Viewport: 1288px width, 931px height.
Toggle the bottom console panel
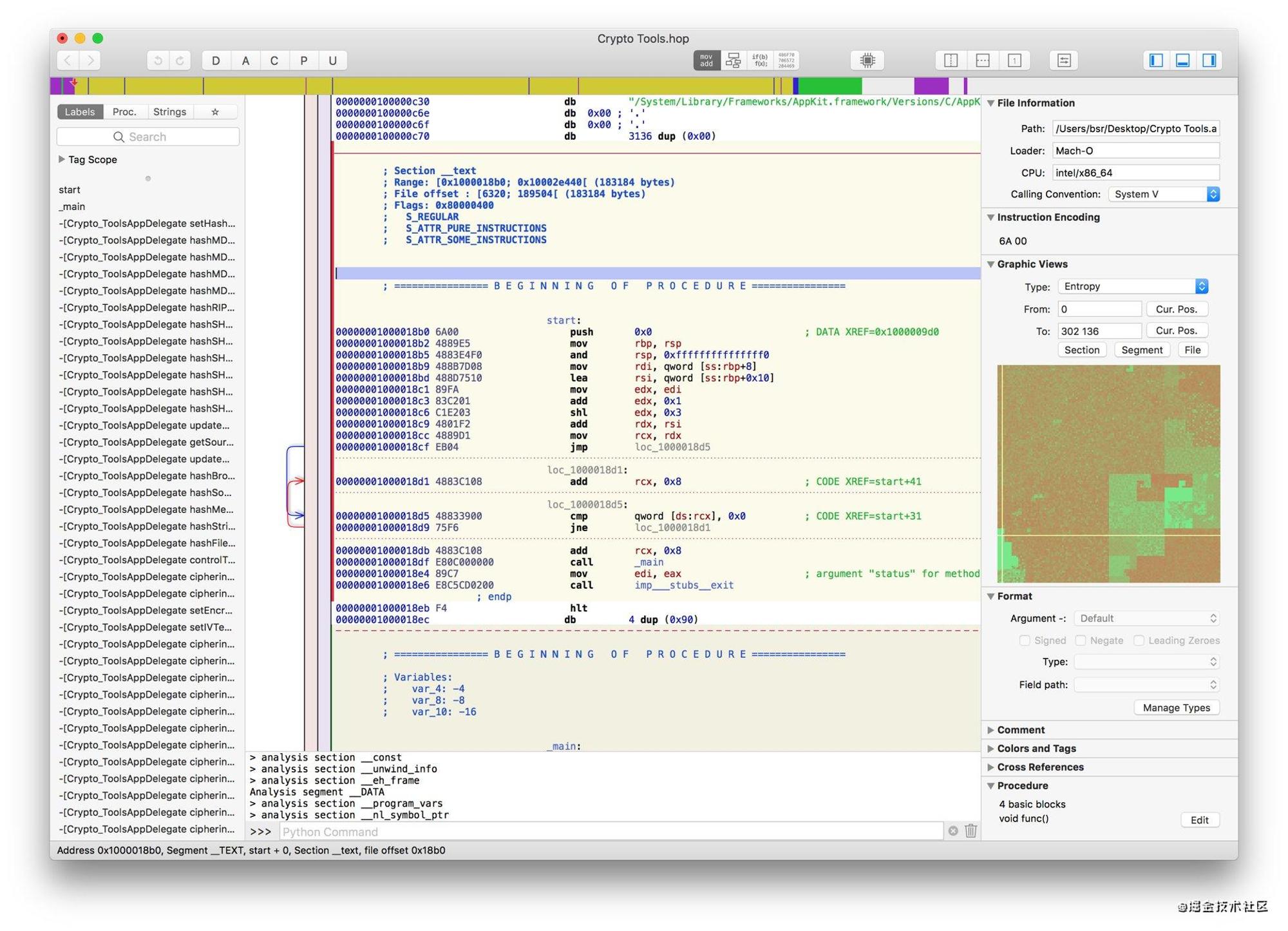click(x=1184, y=61)
